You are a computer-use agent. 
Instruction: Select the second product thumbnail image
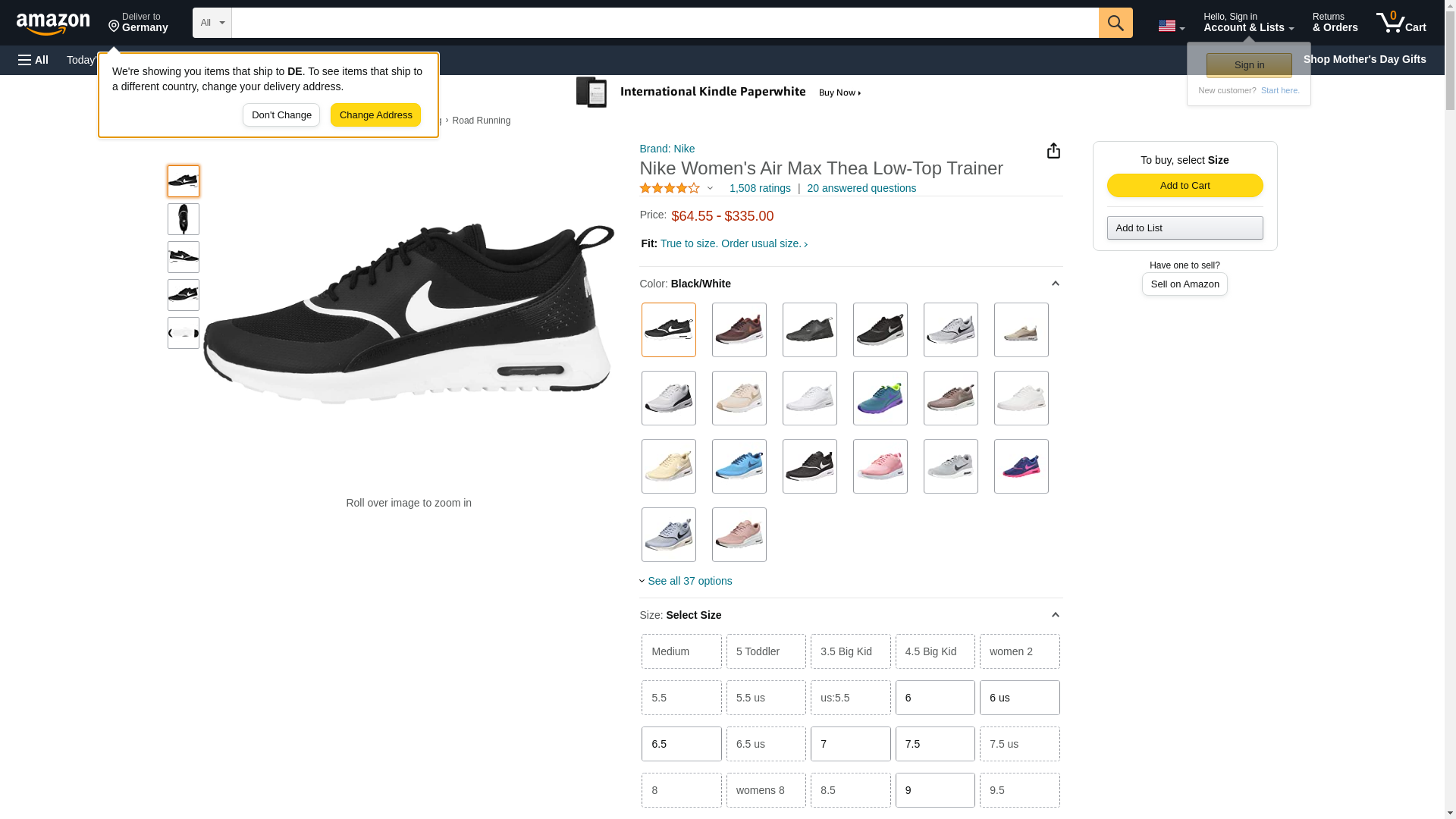tap(184, 219)
